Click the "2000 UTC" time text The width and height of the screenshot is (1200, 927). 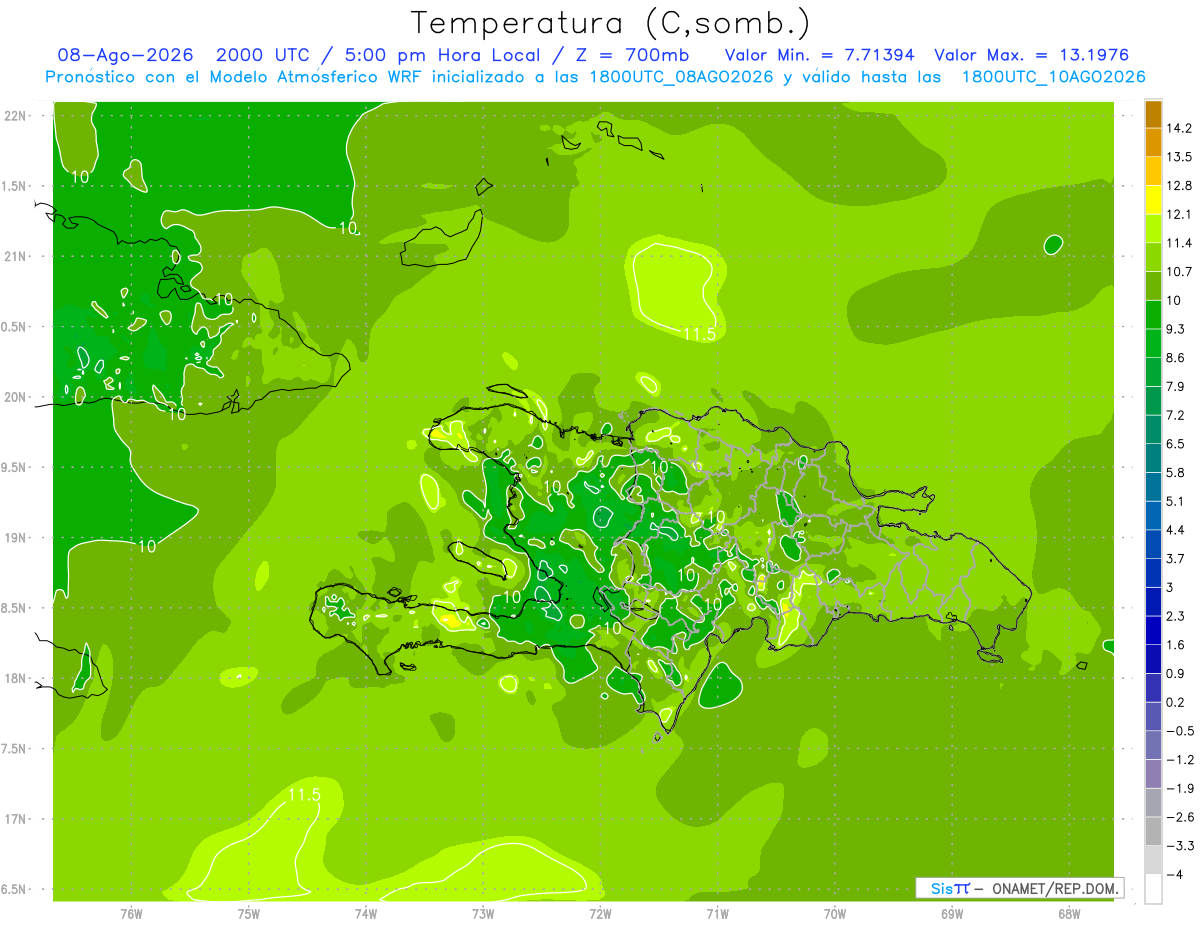pyautogui.click(x=264, y=55)
